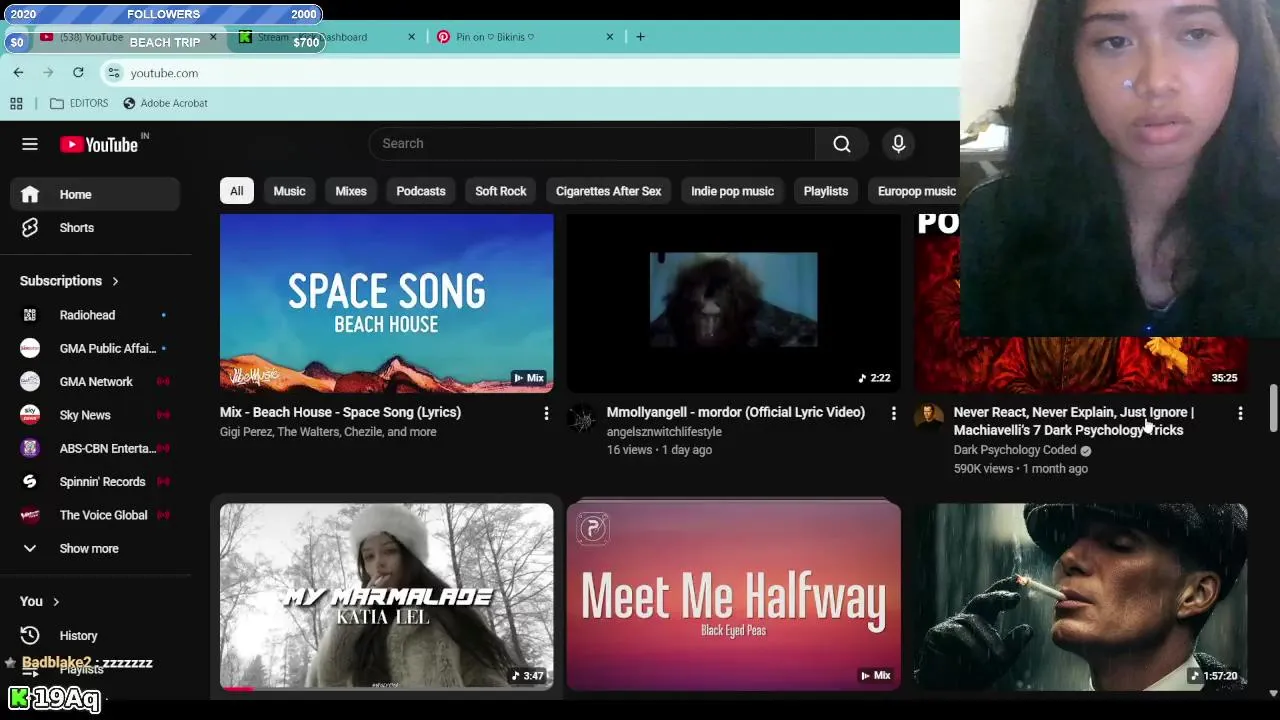Select the Mixes filter chip
This screenshot has width=1280, height=720.
(351, 191)
